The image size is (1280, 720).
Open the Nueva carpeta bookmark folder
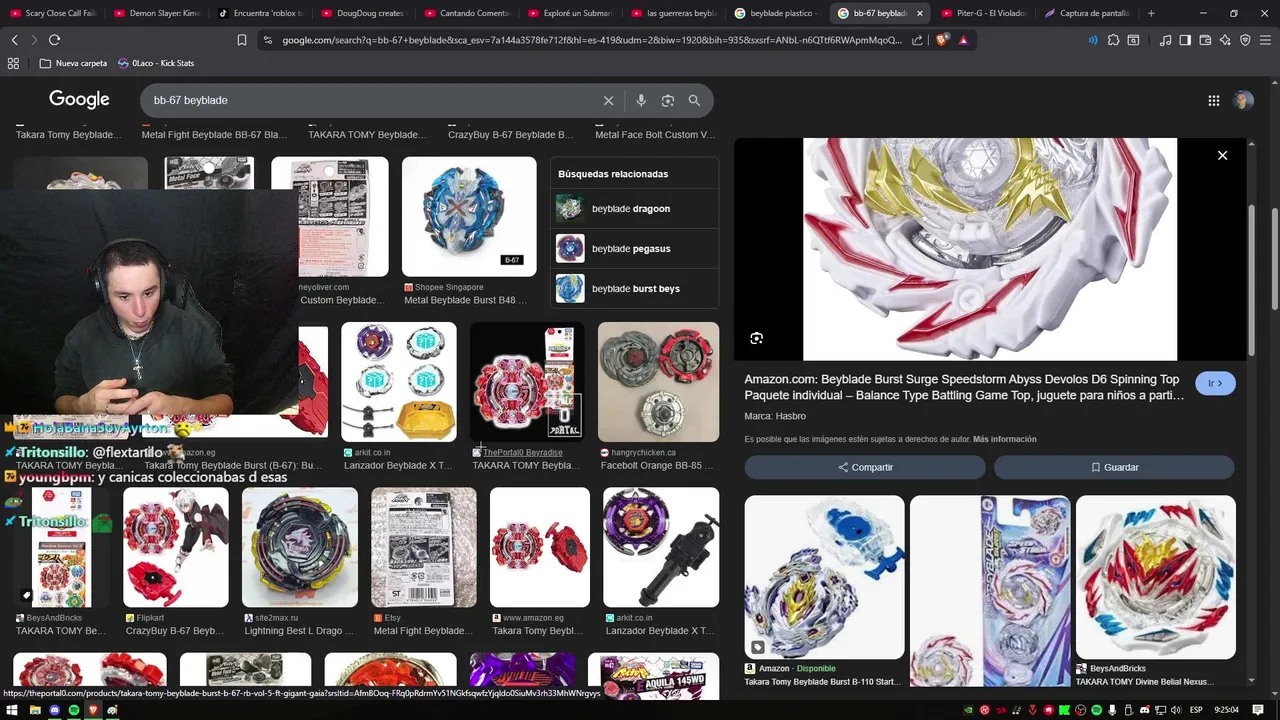[x=73, y=63]
